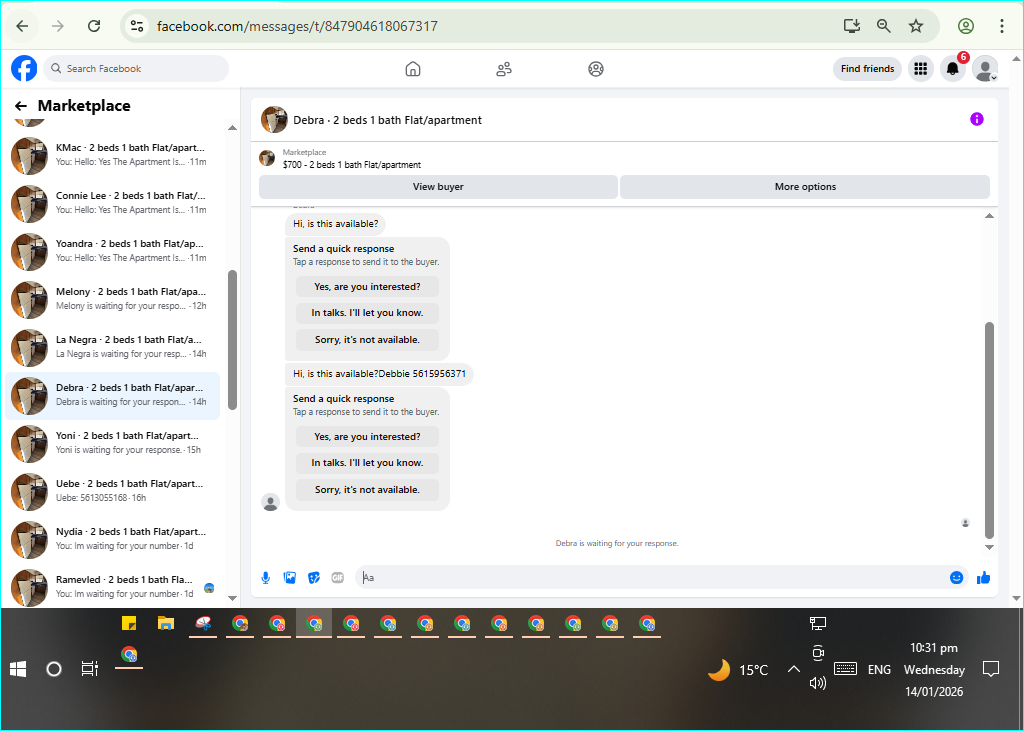Open the Yoandra conversation
The height and width of the screenshot is (731, 1024).
[x=112, y=251]
